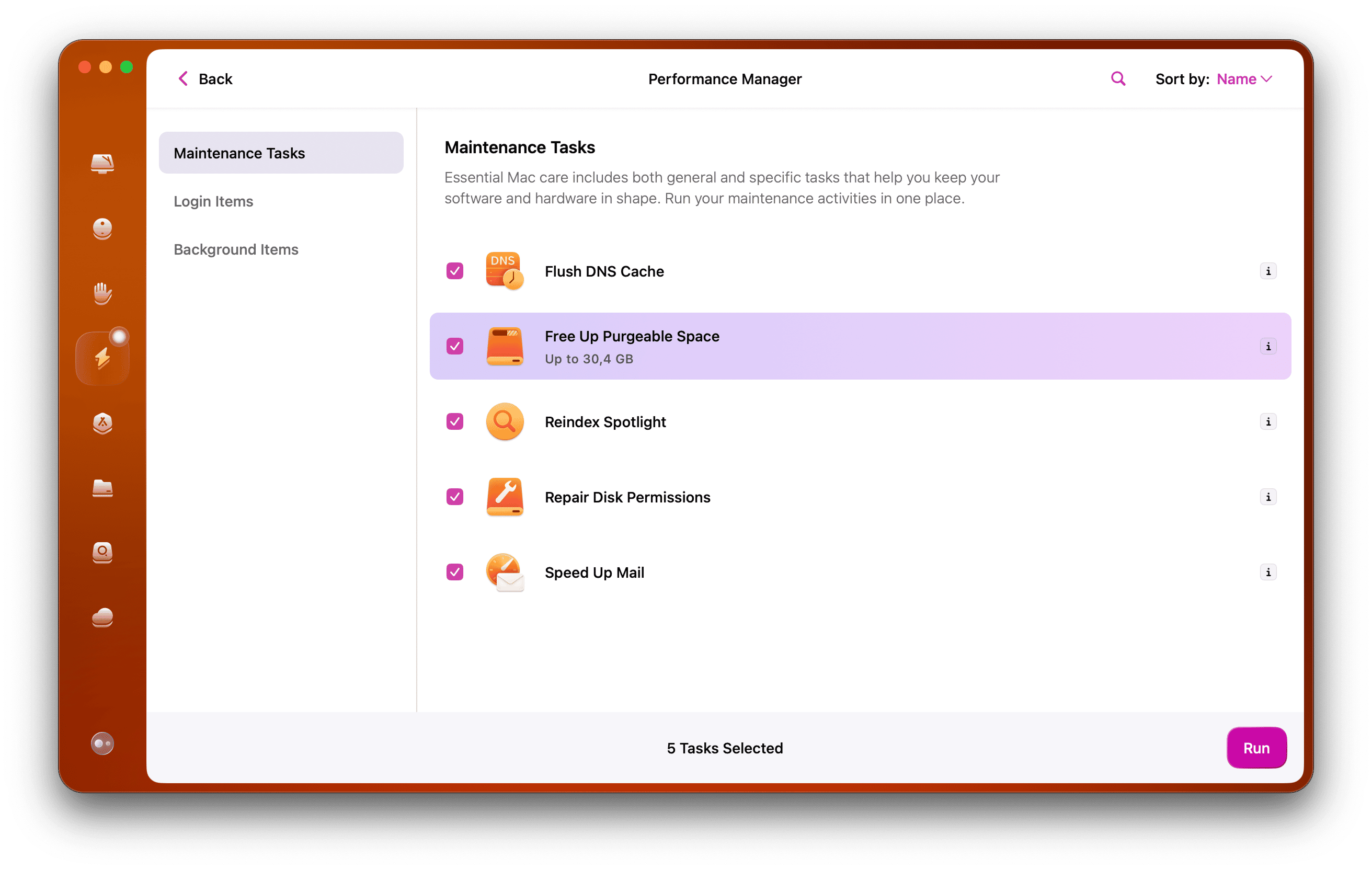Click the Back button

tap(204, 78)
